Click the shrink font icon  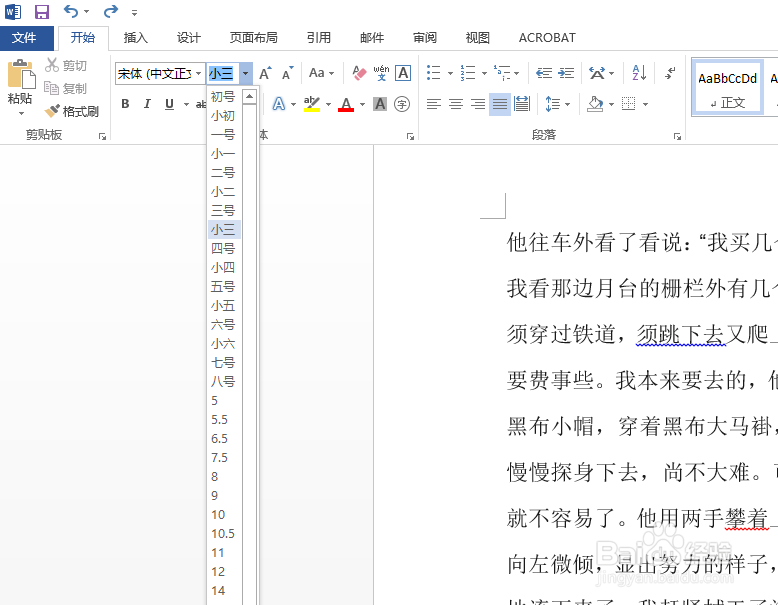tap(288, 73)
